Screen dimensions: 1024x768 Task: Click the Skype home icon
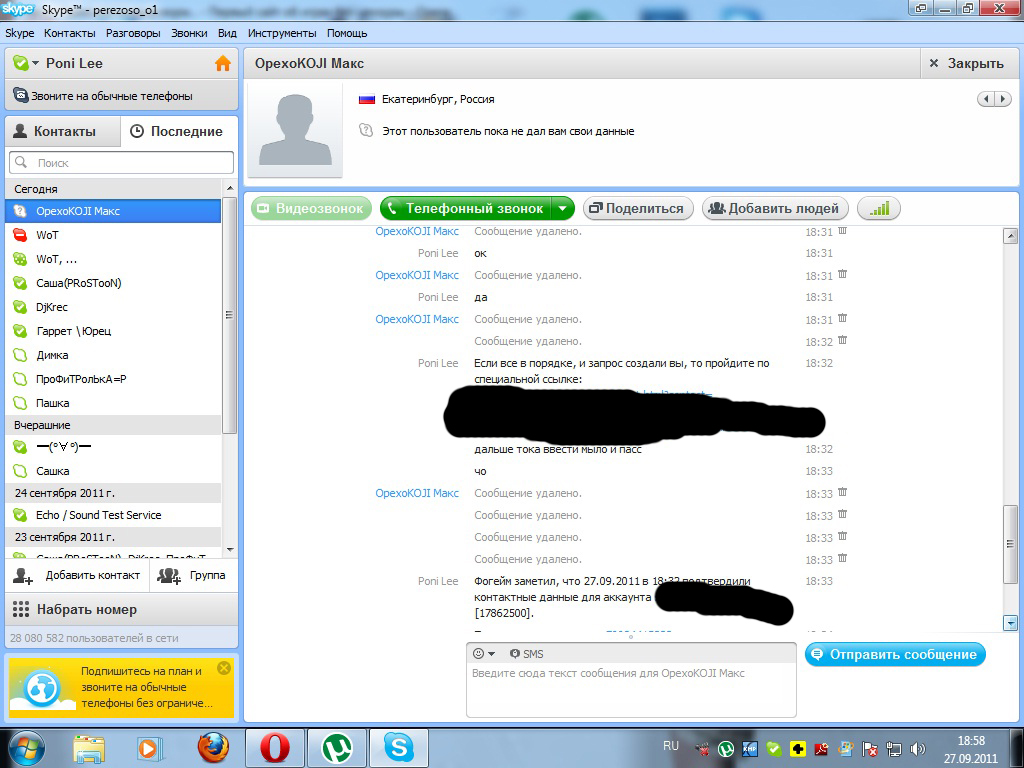222,63
